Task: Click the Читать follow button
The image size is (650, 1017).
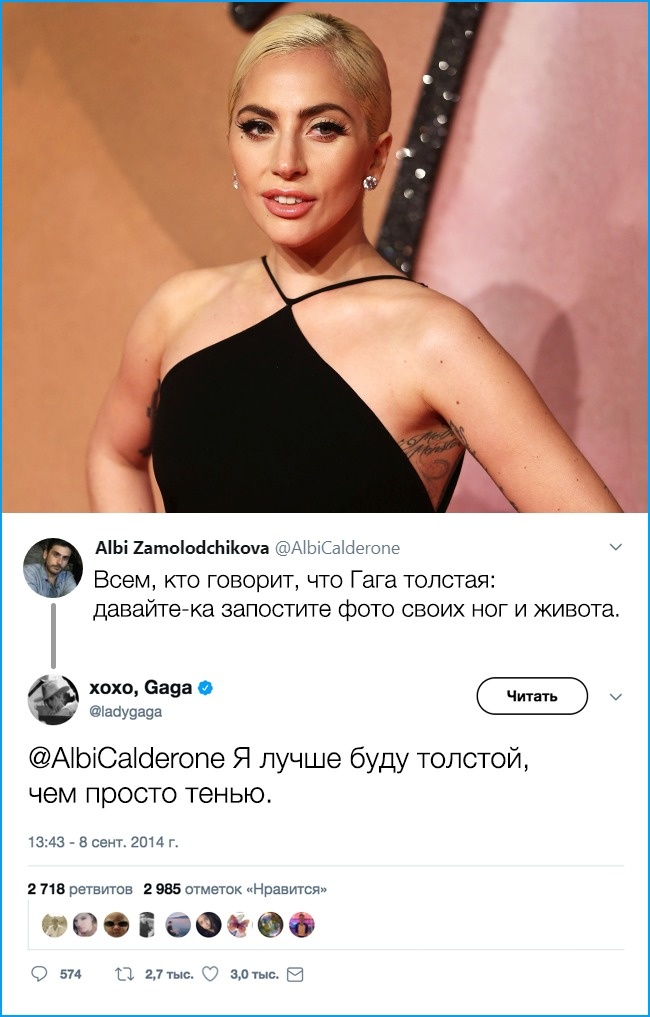Action: (x=532, y=696)
